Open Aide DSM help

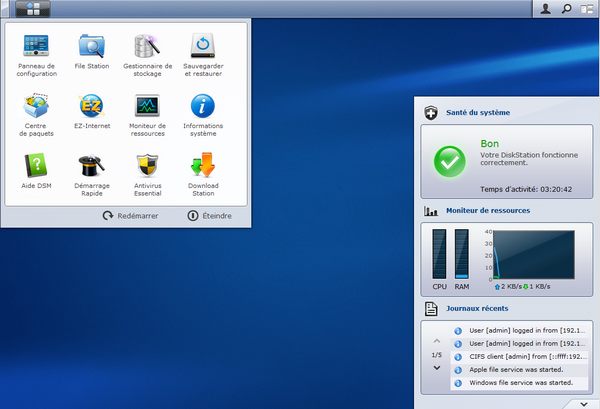coord(36,171)
